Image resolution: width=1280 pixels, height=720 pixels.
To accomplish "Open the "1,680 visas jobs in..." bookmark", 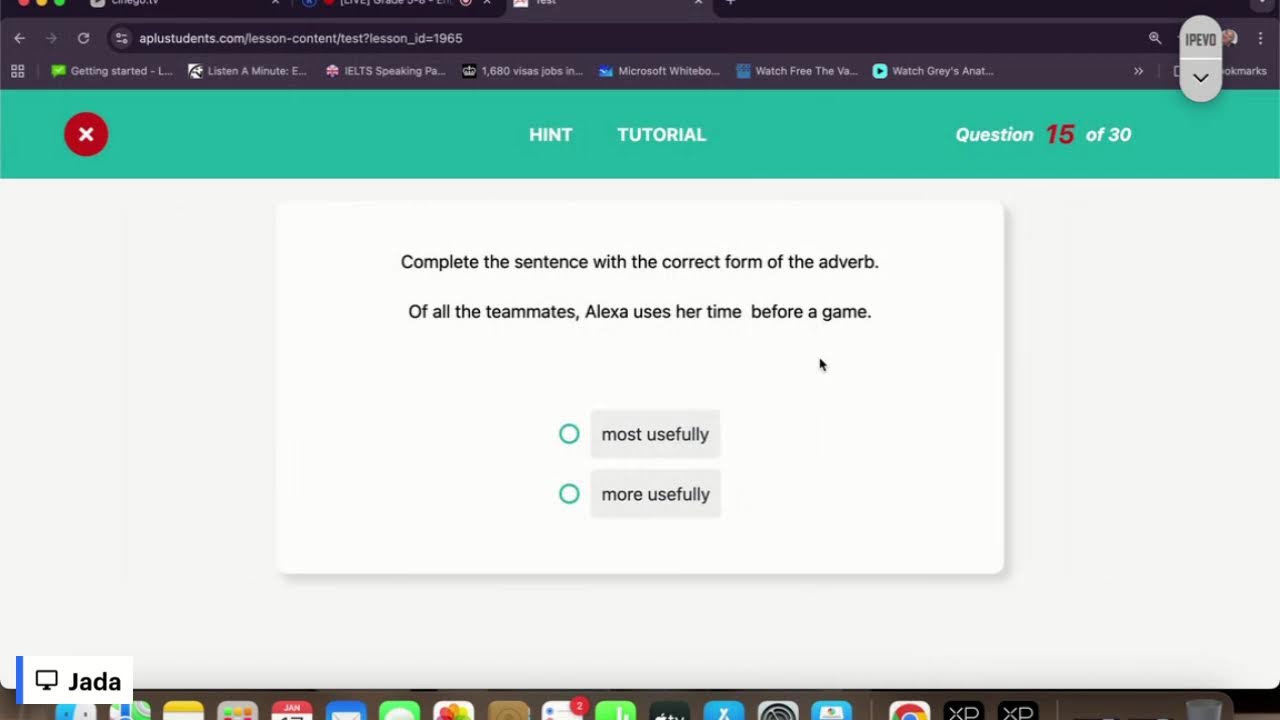I will tap(522, 71).
